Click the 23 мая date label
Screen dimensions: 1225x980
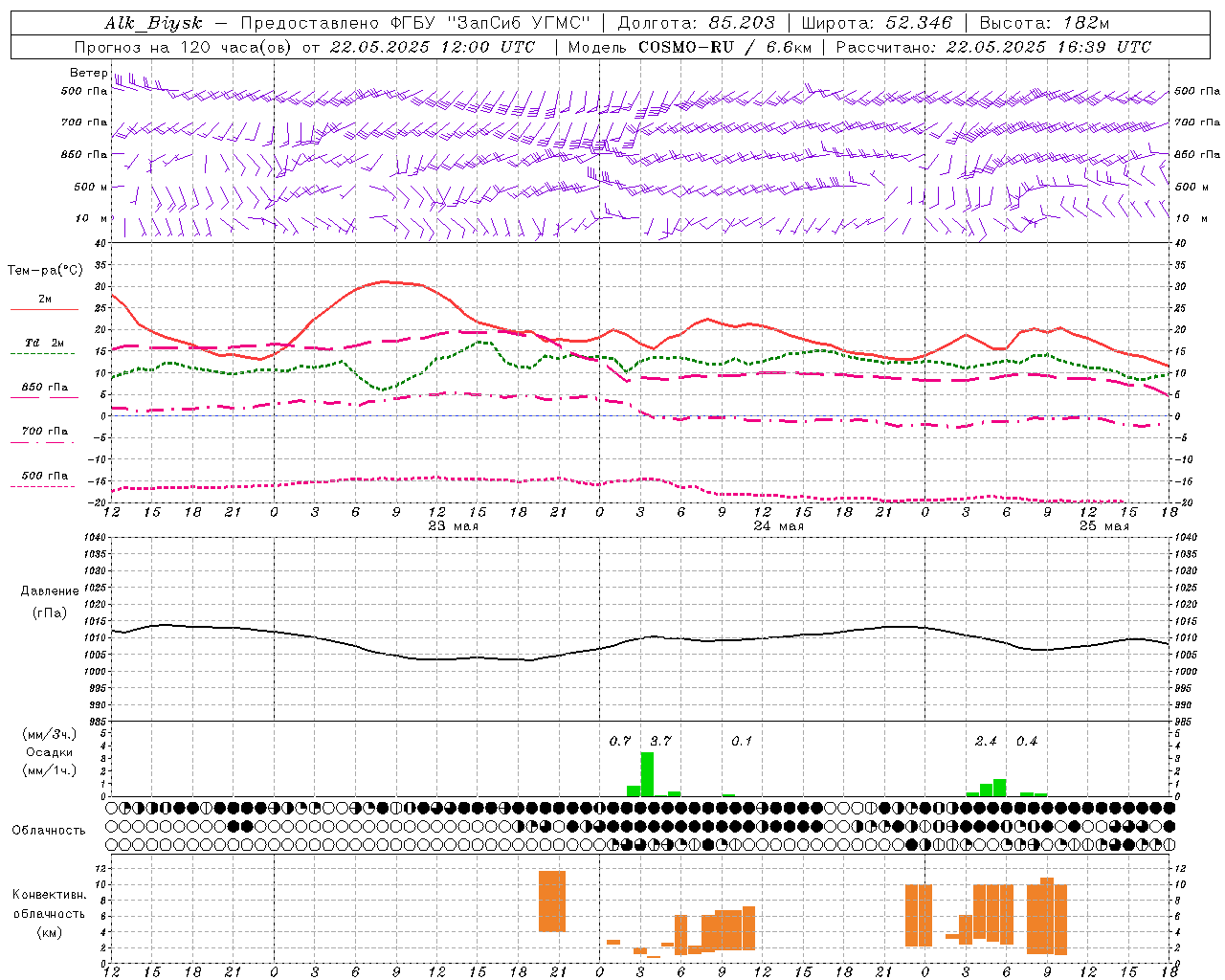point(453,525)
